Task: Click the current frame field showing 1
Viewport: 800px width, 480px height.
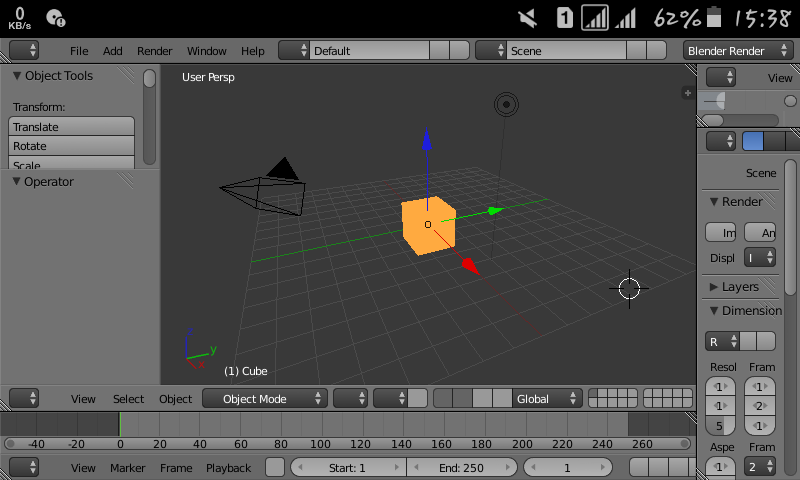Action: (567, 467)
